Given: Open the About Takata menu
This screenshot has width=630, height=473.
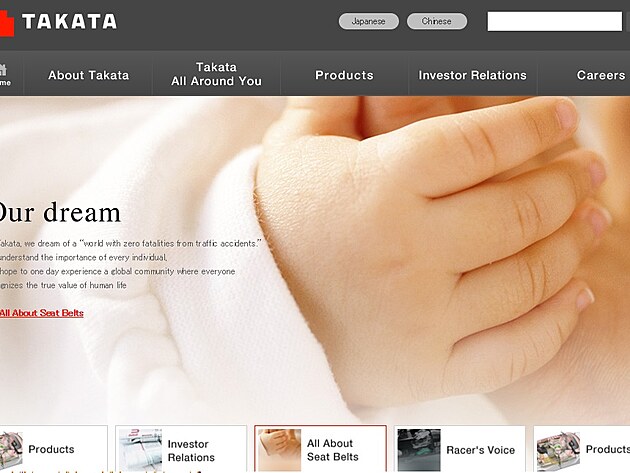Looking at the screenshot, I should click(x=88, y=75).
